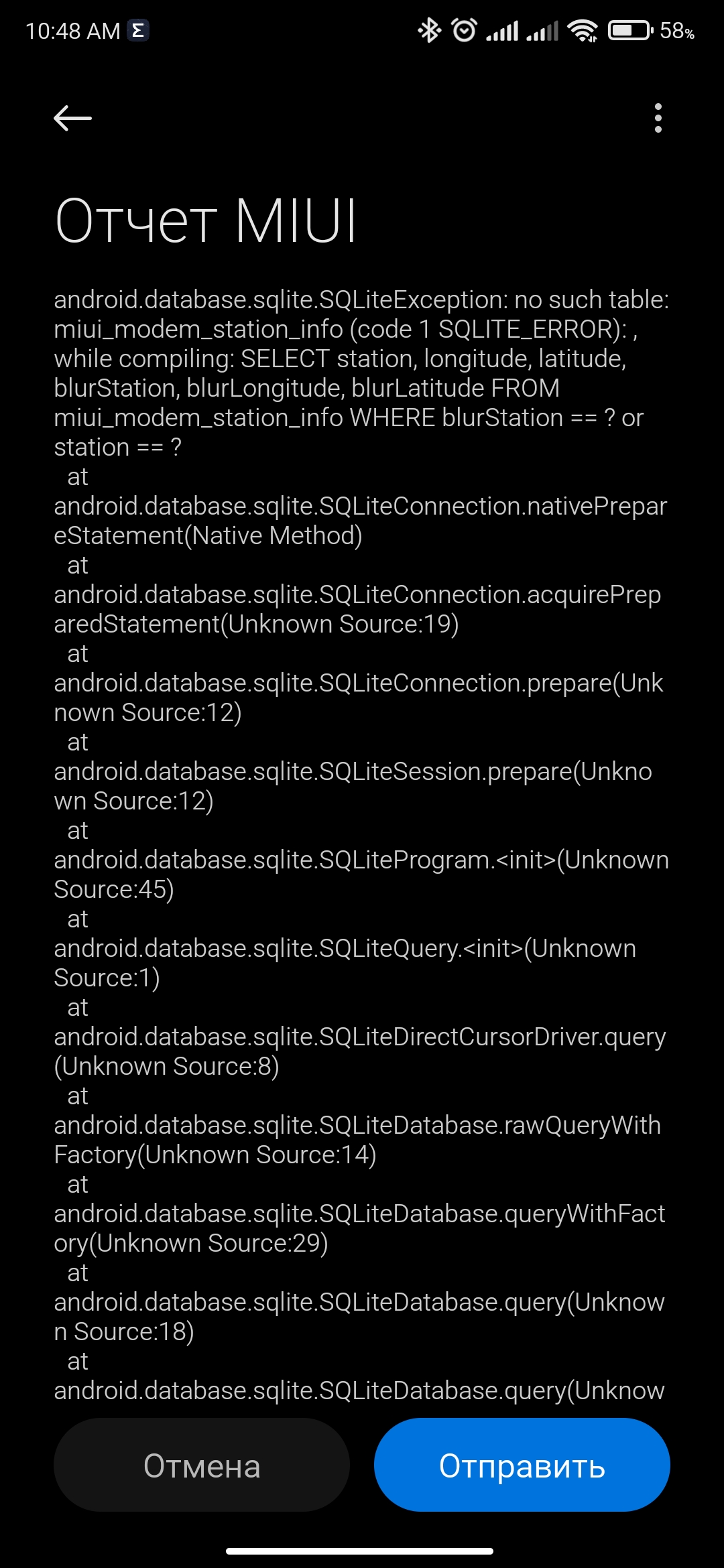Tap the 10:48 AM clock
The height and width of the screenshot is (1568, 724).
tap(73, 31)
